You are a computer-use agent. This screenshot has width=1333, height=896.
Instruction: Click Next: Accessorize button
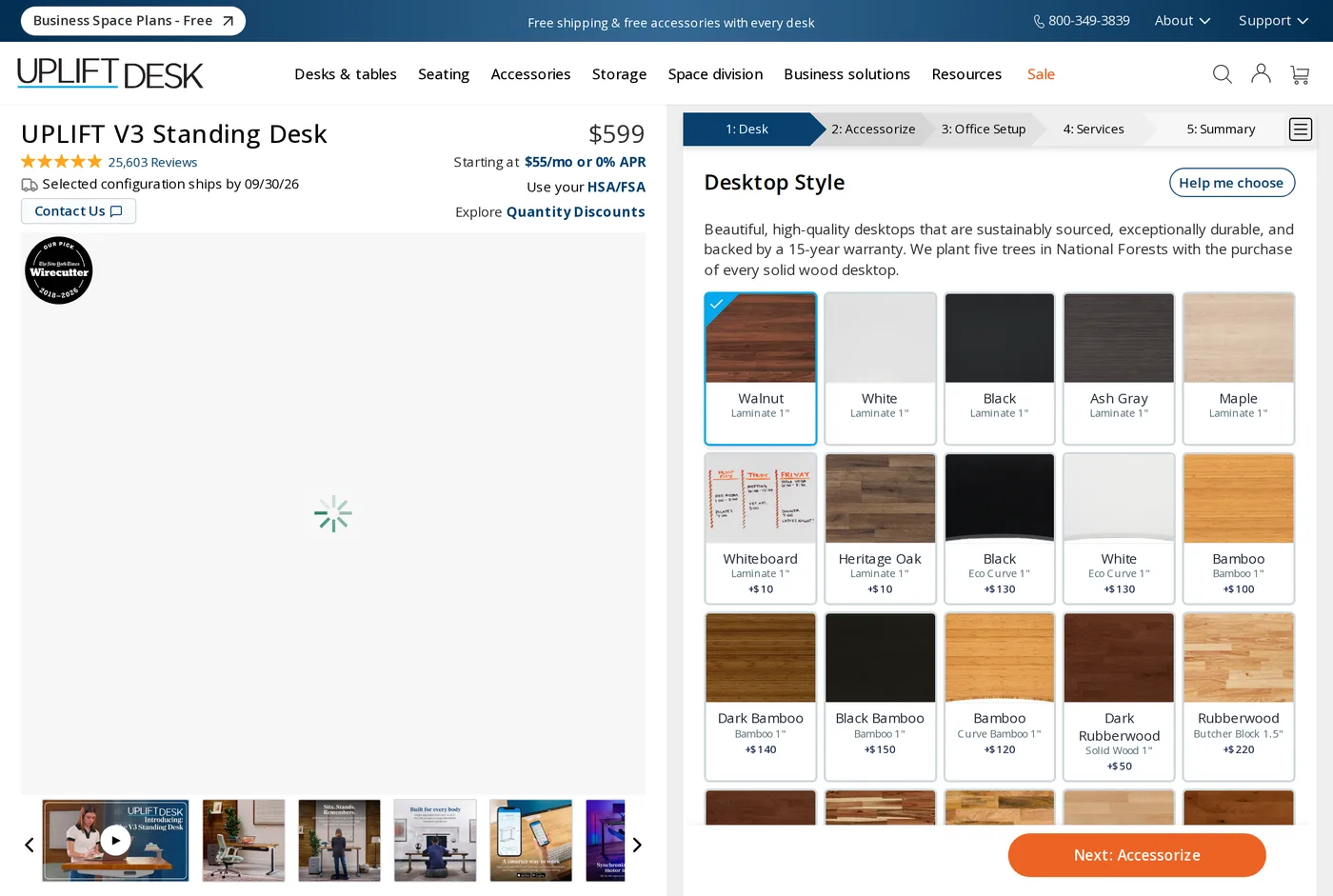tap(1137, 855)
